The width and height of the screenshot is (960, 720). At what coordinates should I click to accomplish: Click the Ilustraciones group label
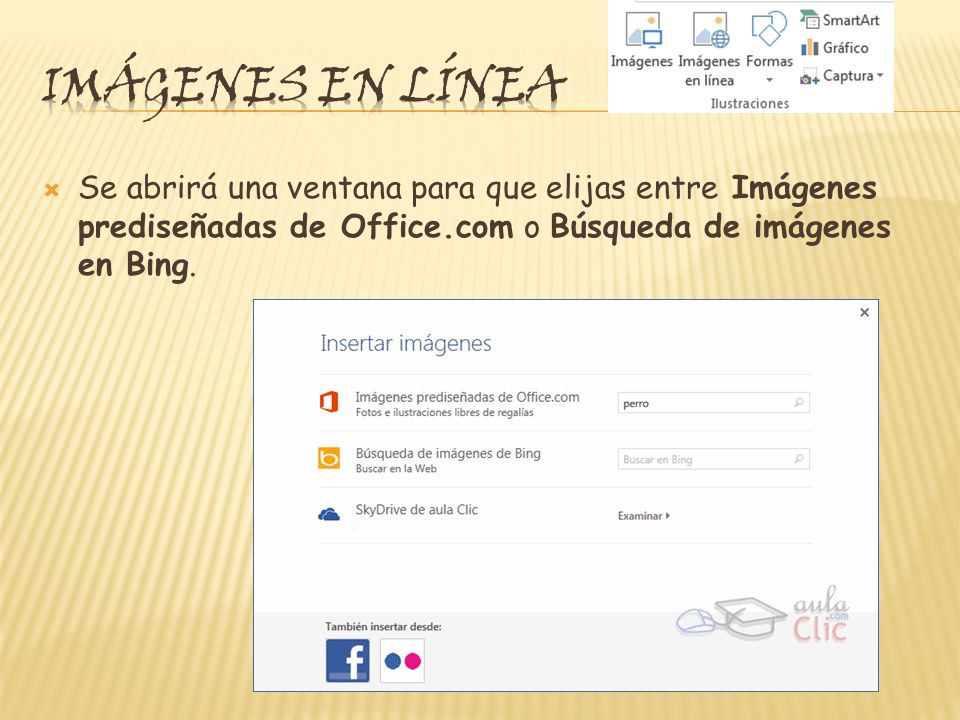pyautogui.click(x=749, y=103)
